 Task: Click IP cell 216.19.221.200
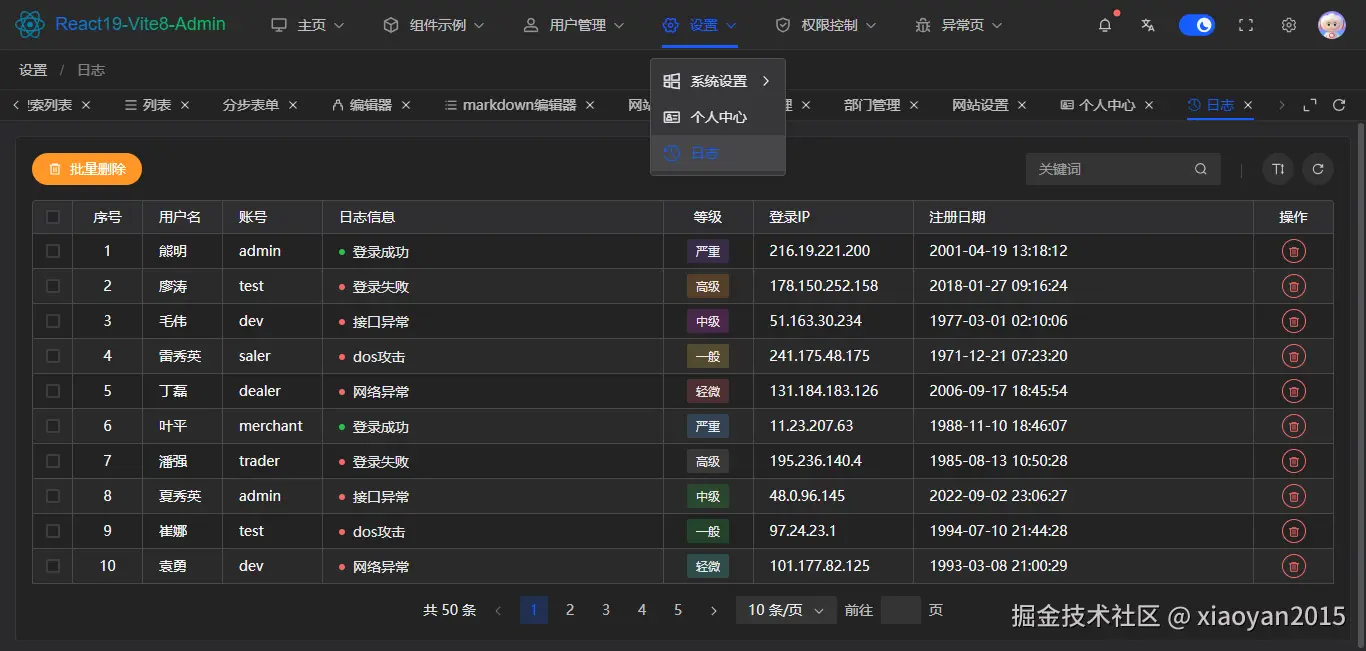pyautogui.click(x=820, y=251)
